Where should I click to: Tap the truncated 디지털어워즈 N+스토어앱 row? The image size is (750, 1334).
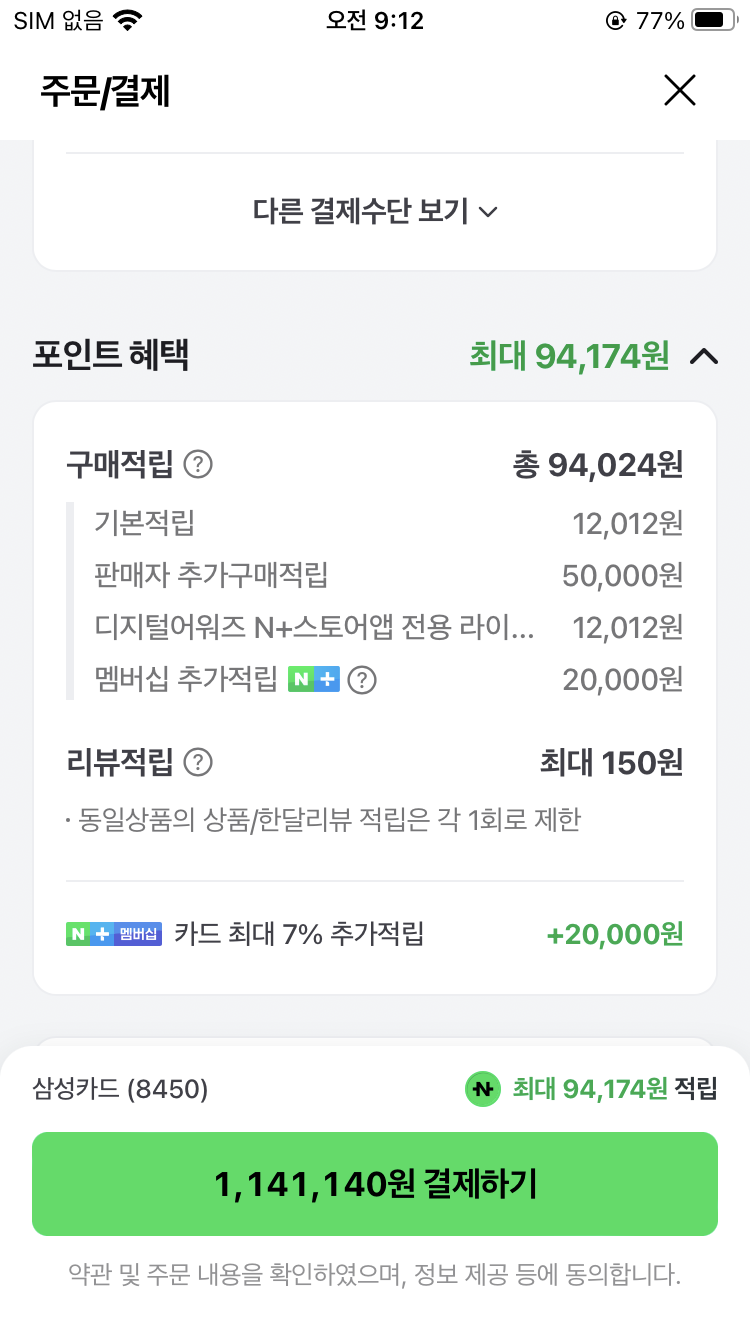click(x=389, y=628)
